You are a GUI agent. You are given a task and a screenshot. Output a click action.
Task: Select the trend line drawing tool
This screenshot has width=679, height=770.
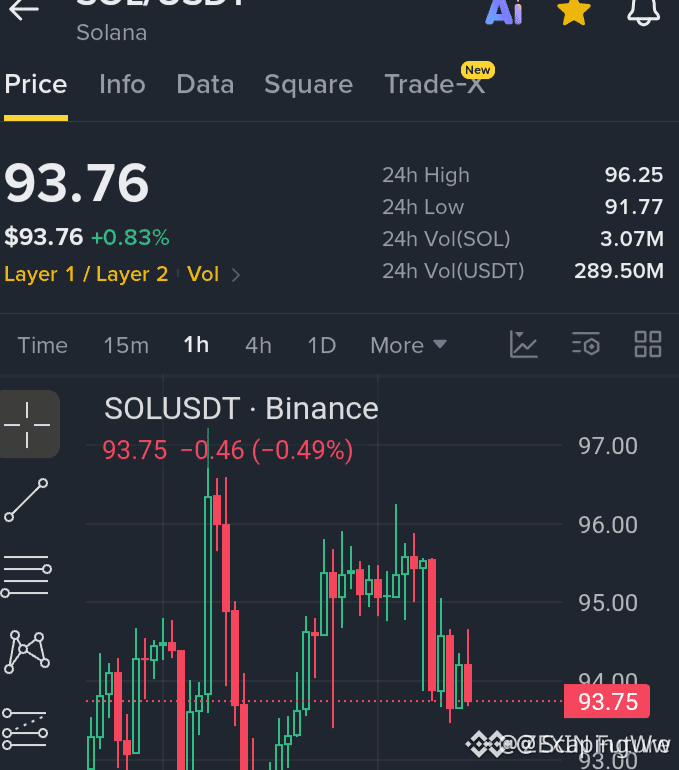pos(27,500)
